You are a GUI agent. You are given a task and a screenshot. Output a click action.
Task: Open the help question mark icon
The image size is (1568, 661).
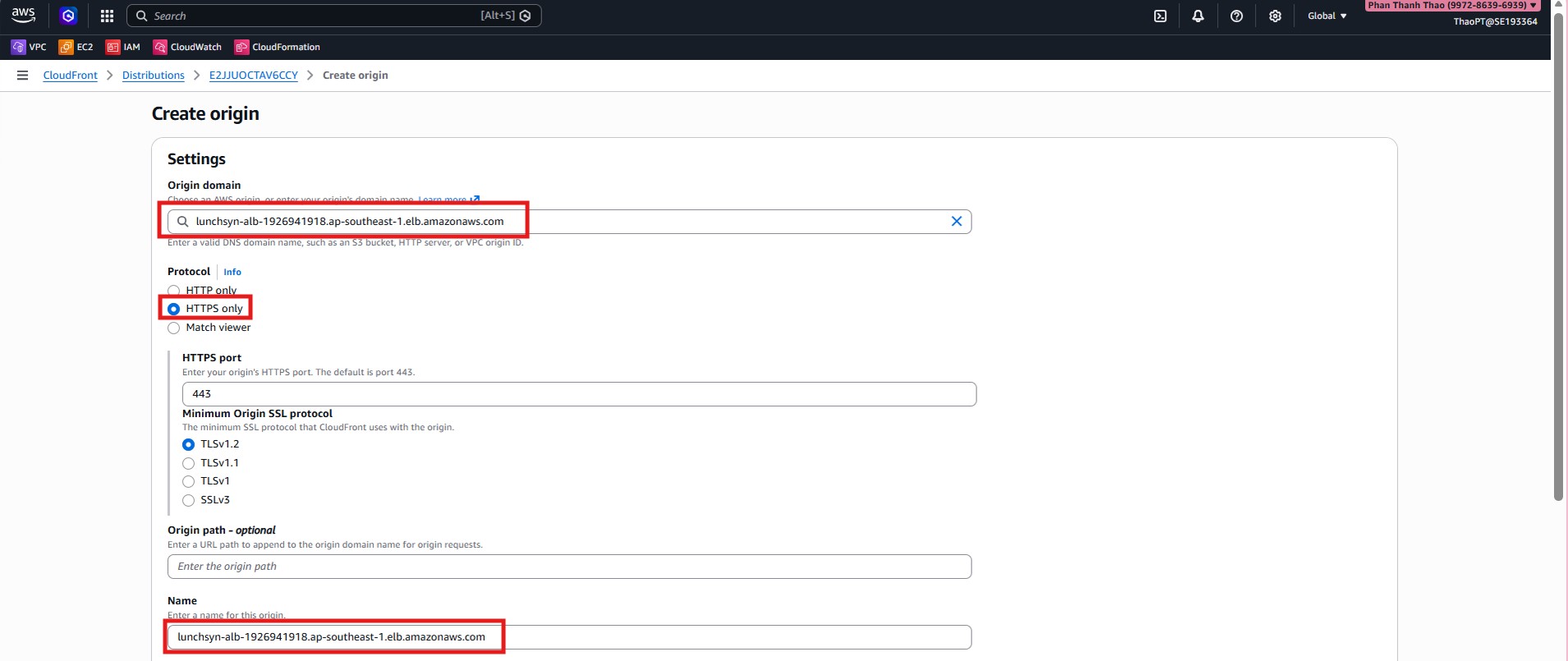click(1236, 16)
